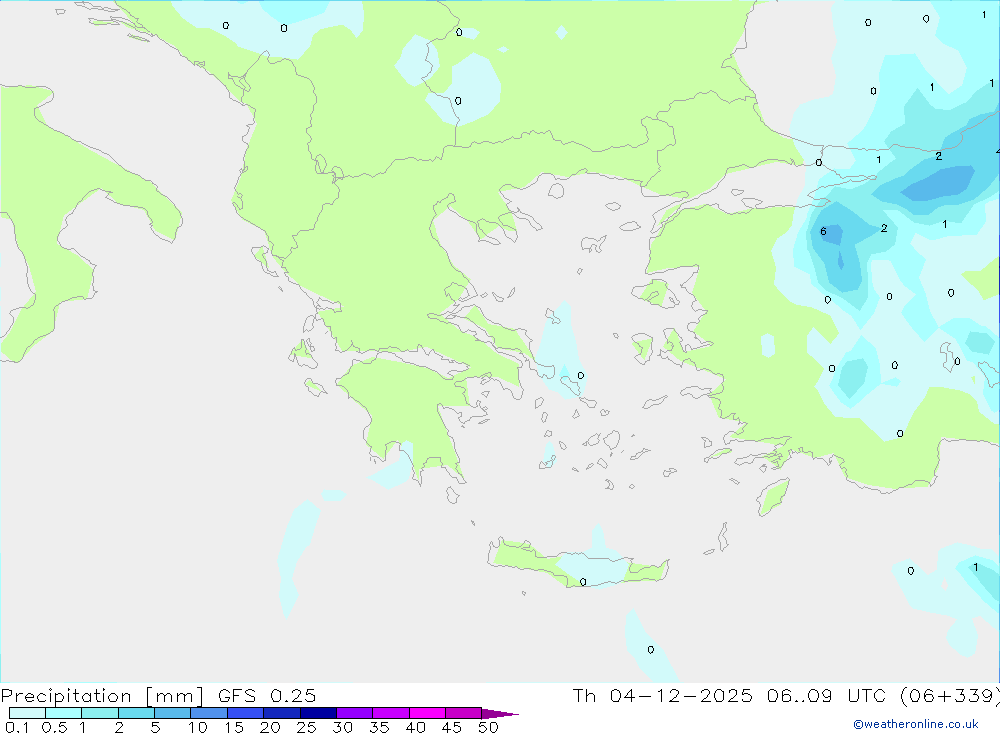Pick the 1–2 mm legend color swatch

(x=100, y=713)
